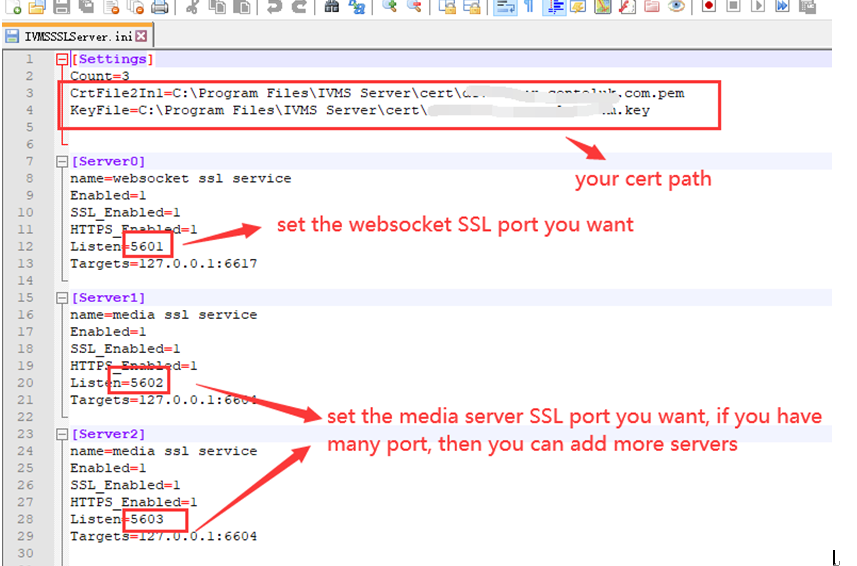Click the Listen=5601 port value
857x566 pixels.
click(x=147, y=246)
